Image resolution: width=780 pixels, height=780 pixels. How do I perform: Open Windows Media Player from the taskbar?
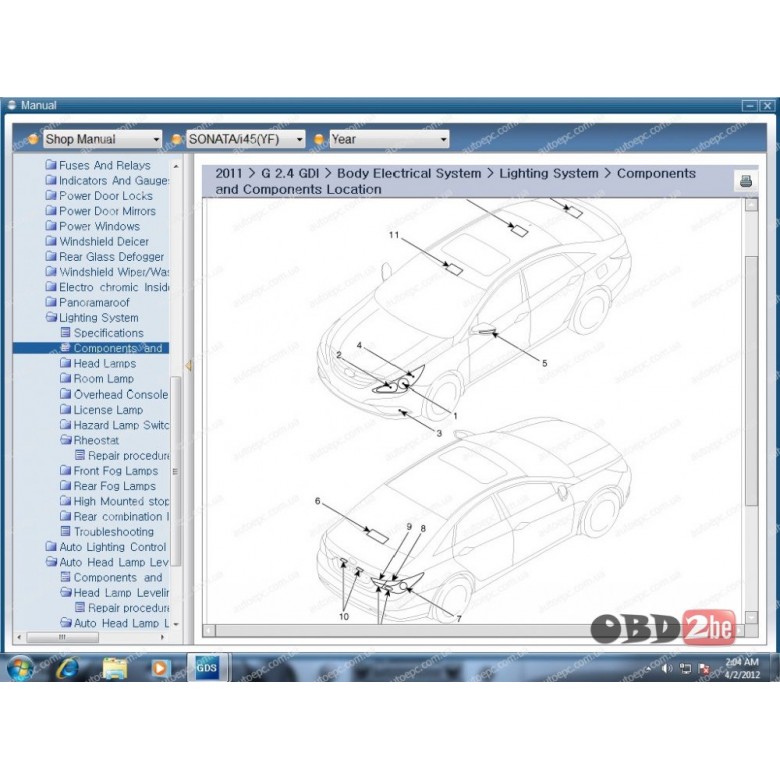160,668
